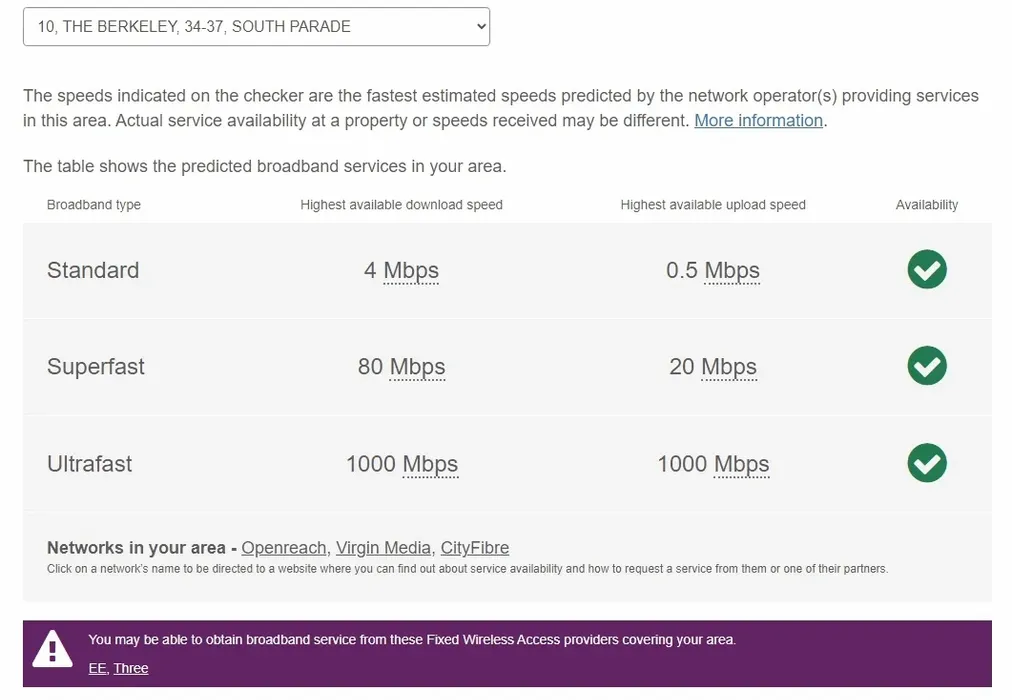Click the Broadband type column header
The width and height of the screenshot is (1012, 700).
click(x=94, y=205)
